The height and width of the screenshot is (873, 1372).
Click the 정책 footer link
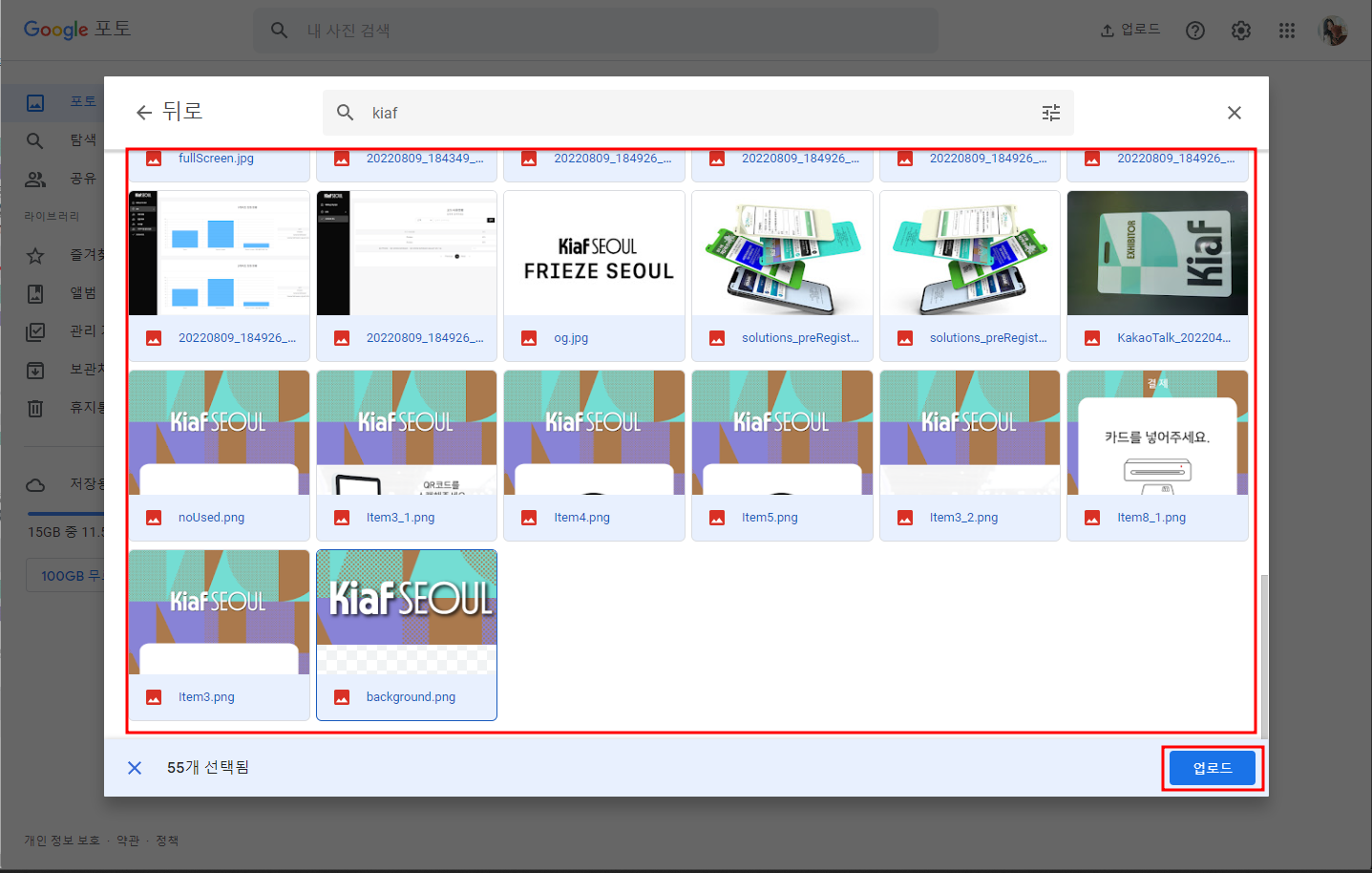167,841
